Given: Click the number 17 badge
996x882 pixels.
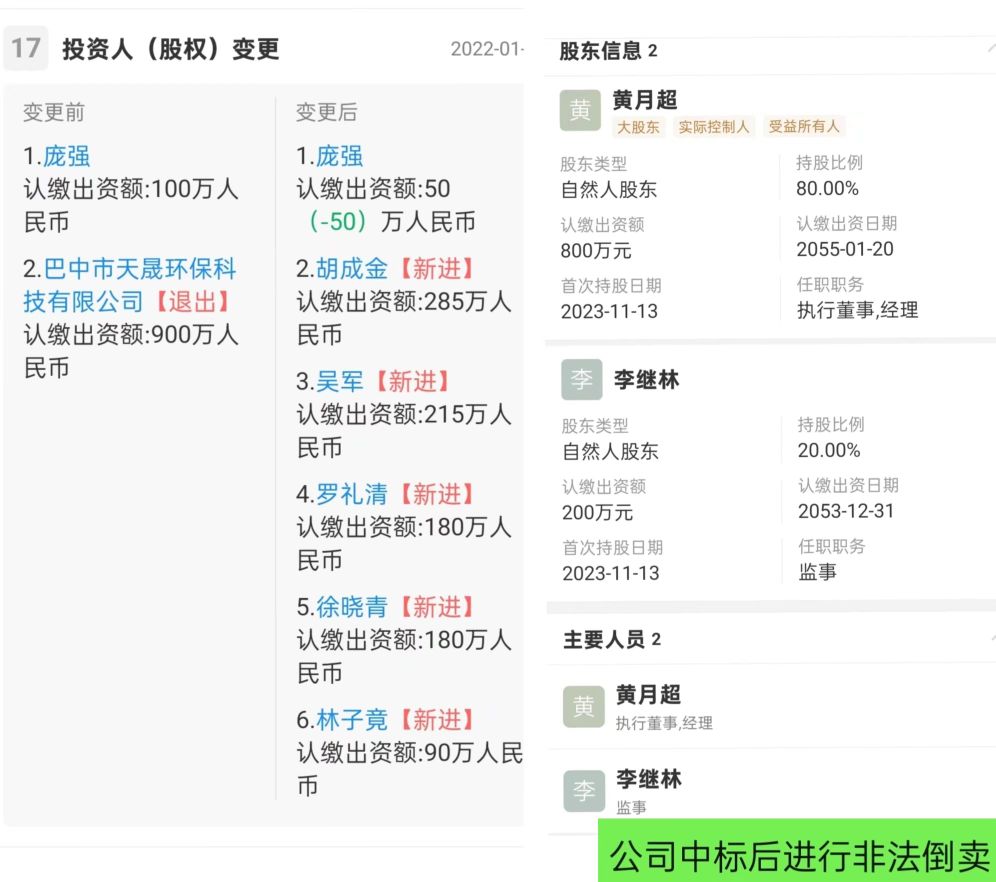Looking at the screenshot, I should (26, 48).
